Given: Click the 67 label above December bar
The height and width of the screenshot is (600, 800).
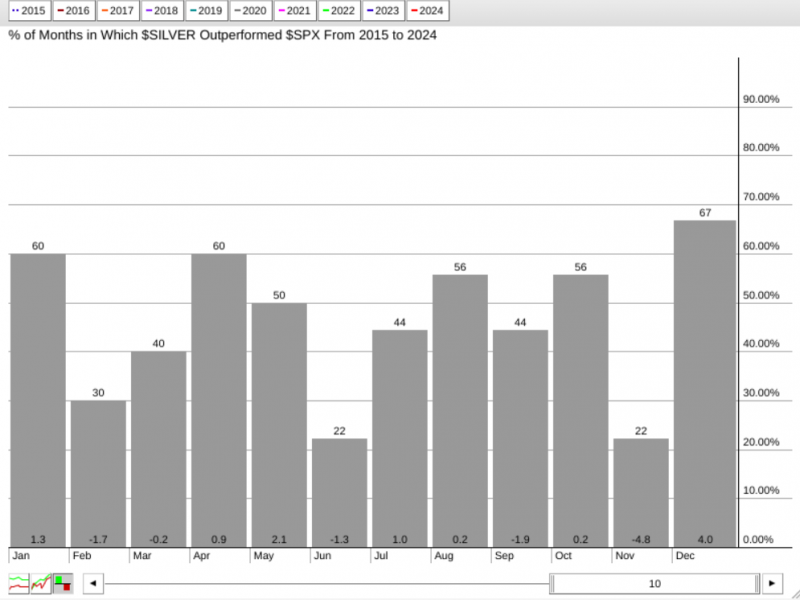Looking at the screenshot, I should click(x=705, y=213).
